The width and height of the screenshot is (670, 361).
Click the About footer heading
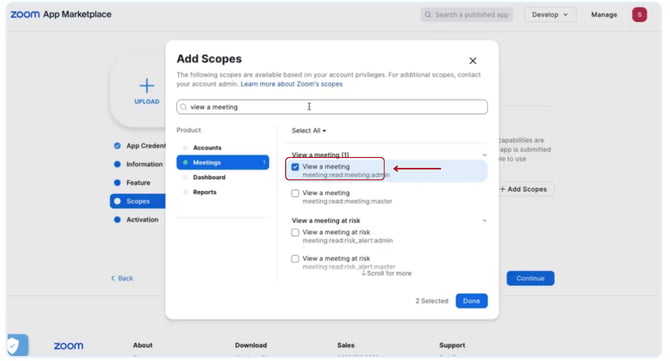pyautogui.click(x=143, y=345)
